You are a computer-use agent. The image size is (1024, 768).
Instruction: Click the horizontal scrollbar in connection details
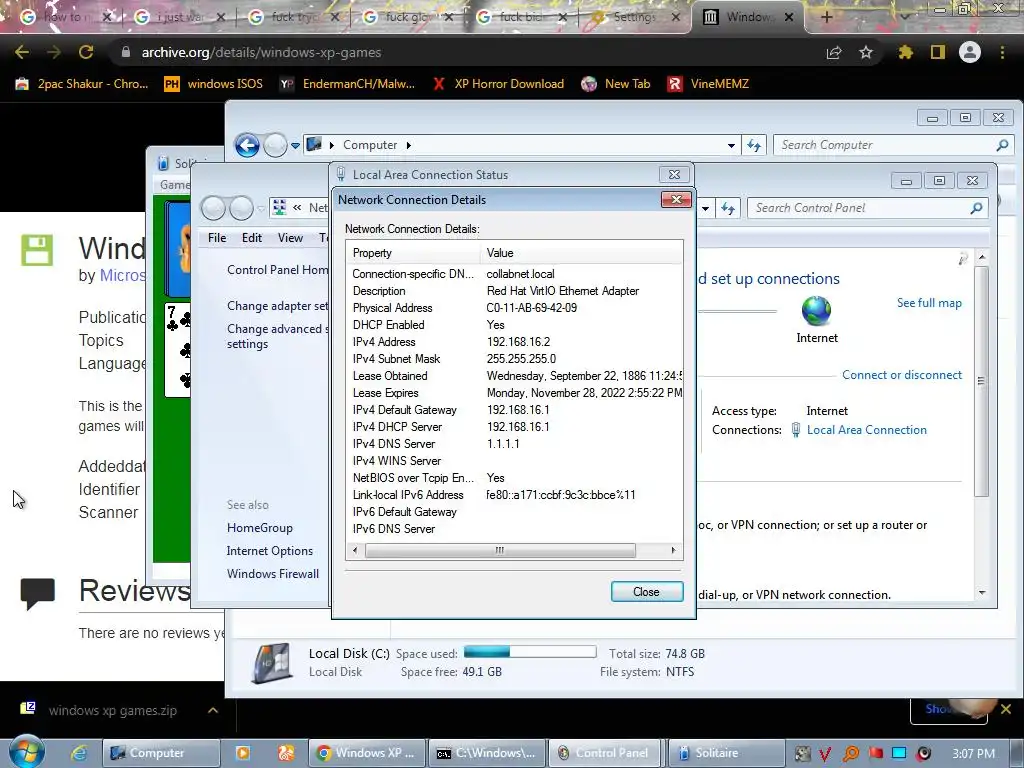(500, 551)
